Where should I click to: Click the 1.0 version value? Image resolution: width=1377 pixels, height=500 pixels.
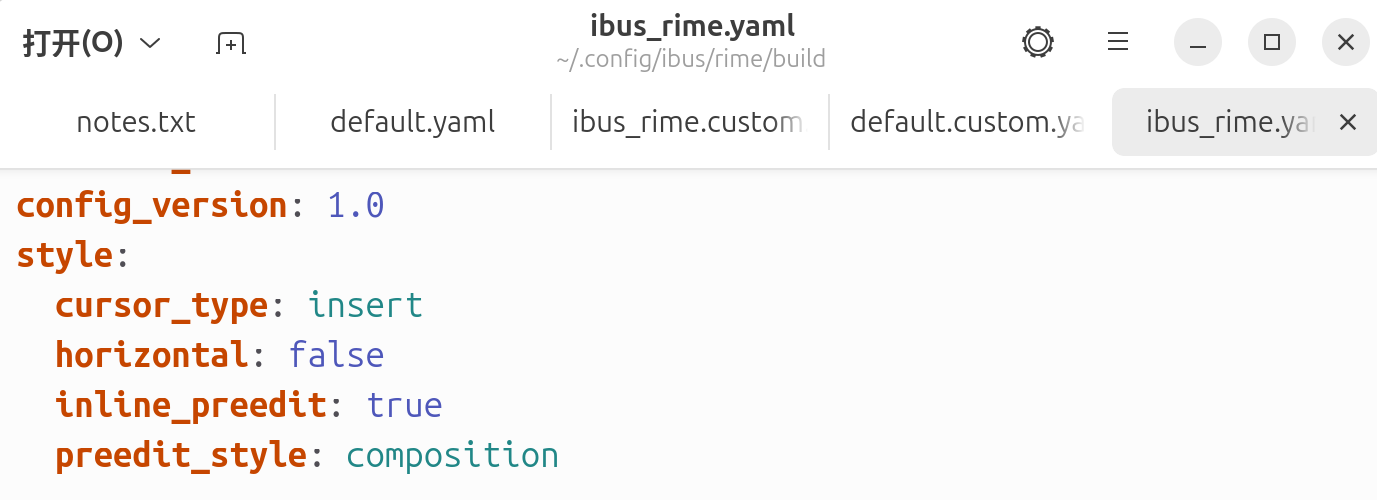point(356,206)
